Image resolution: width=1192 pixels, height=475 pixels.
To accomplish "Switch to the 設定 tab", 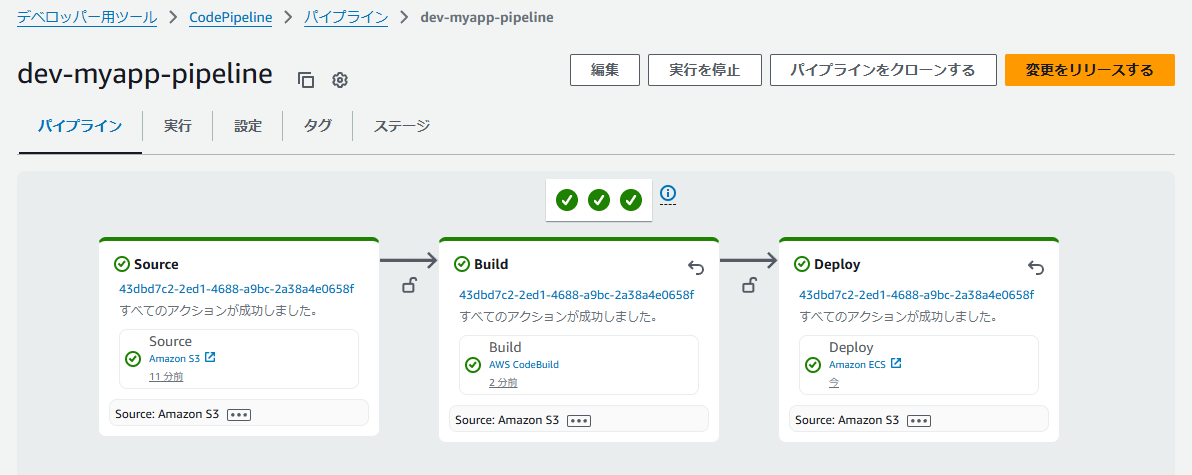I will click(248, 126).
